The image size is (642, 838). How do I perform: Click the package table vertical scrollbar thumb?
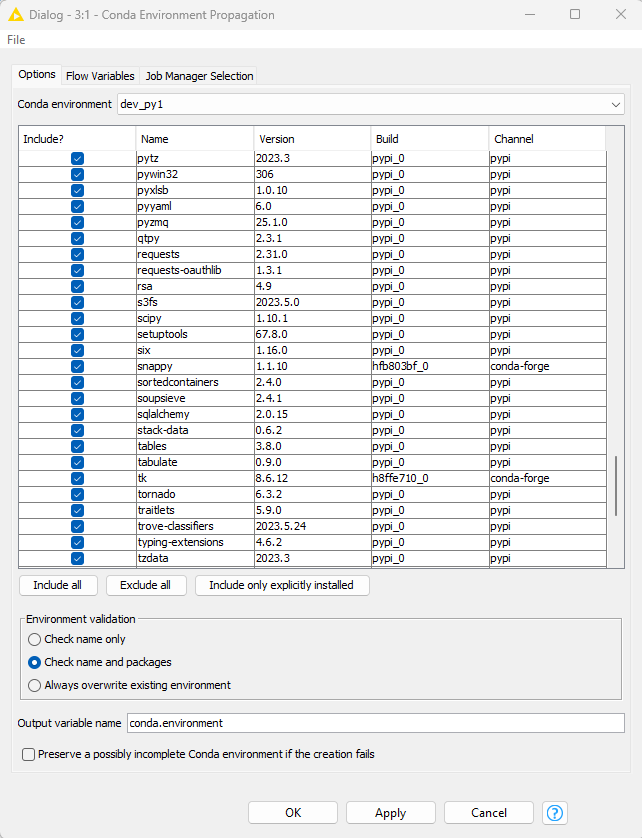(616, 486)
